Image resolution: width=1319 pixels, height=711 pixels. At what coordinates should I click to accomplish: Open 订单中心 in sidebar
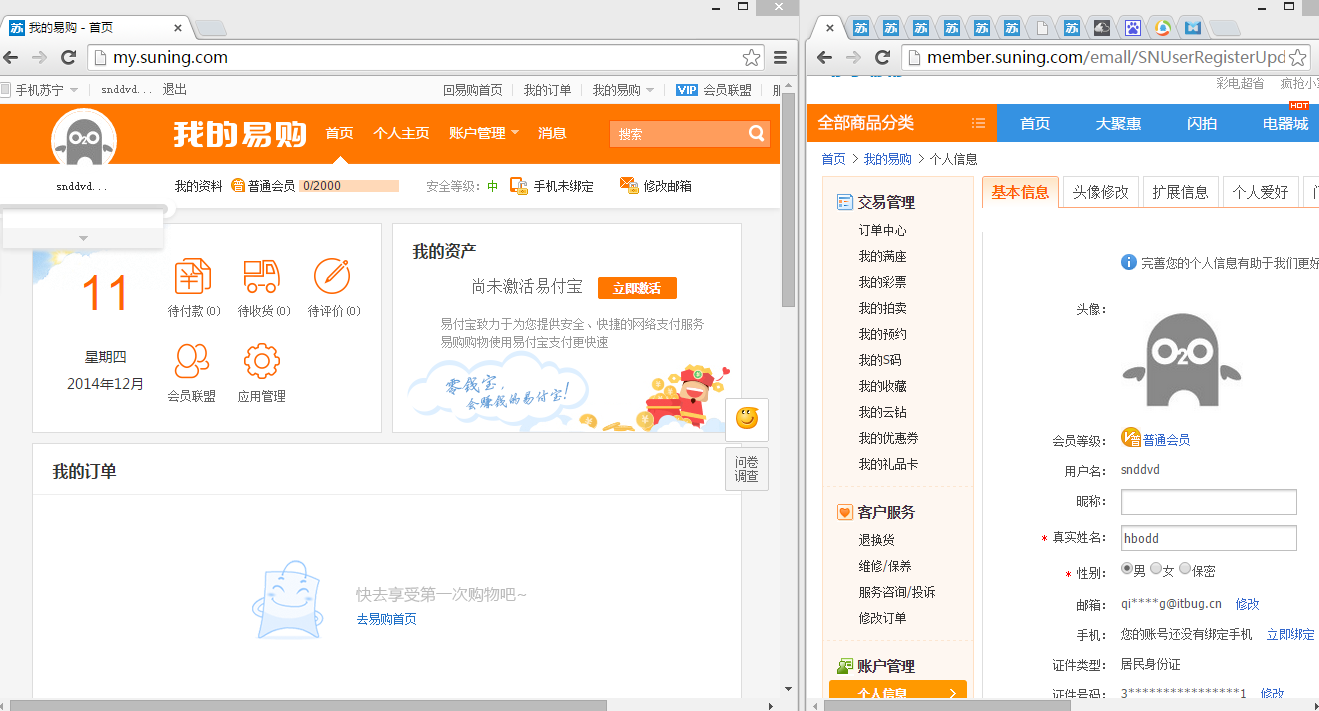882,230
